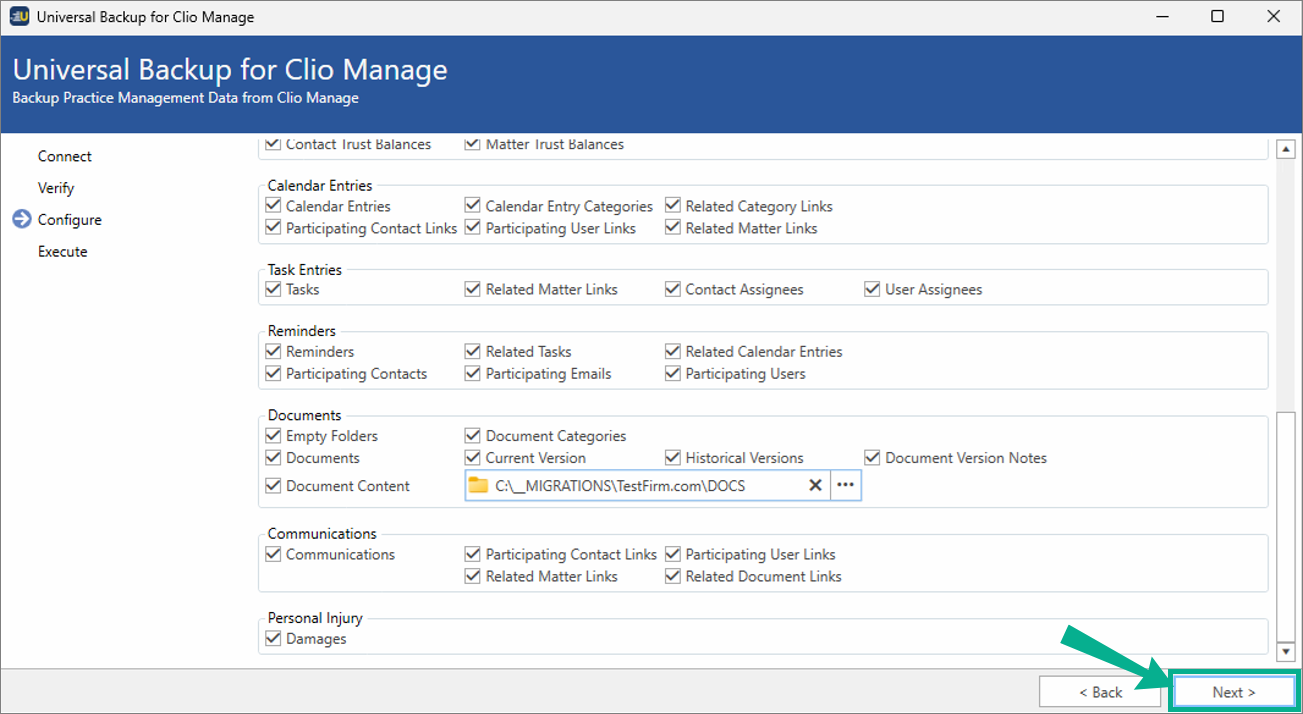The height and width of the screenshot is (714, 1303).
Task: Click the scrollbar down arrow
Action: [x=1286, y=651]
